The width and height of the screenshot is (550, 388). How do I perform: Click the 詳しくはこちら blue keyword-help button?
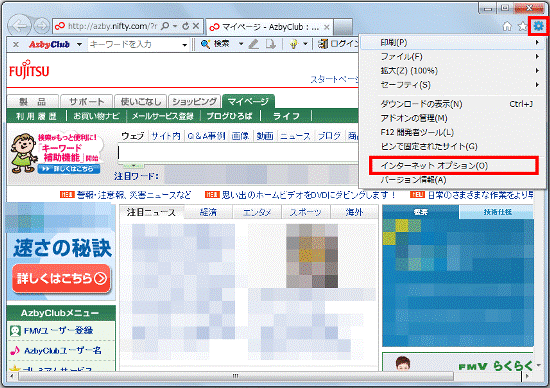tap(69, 169)
